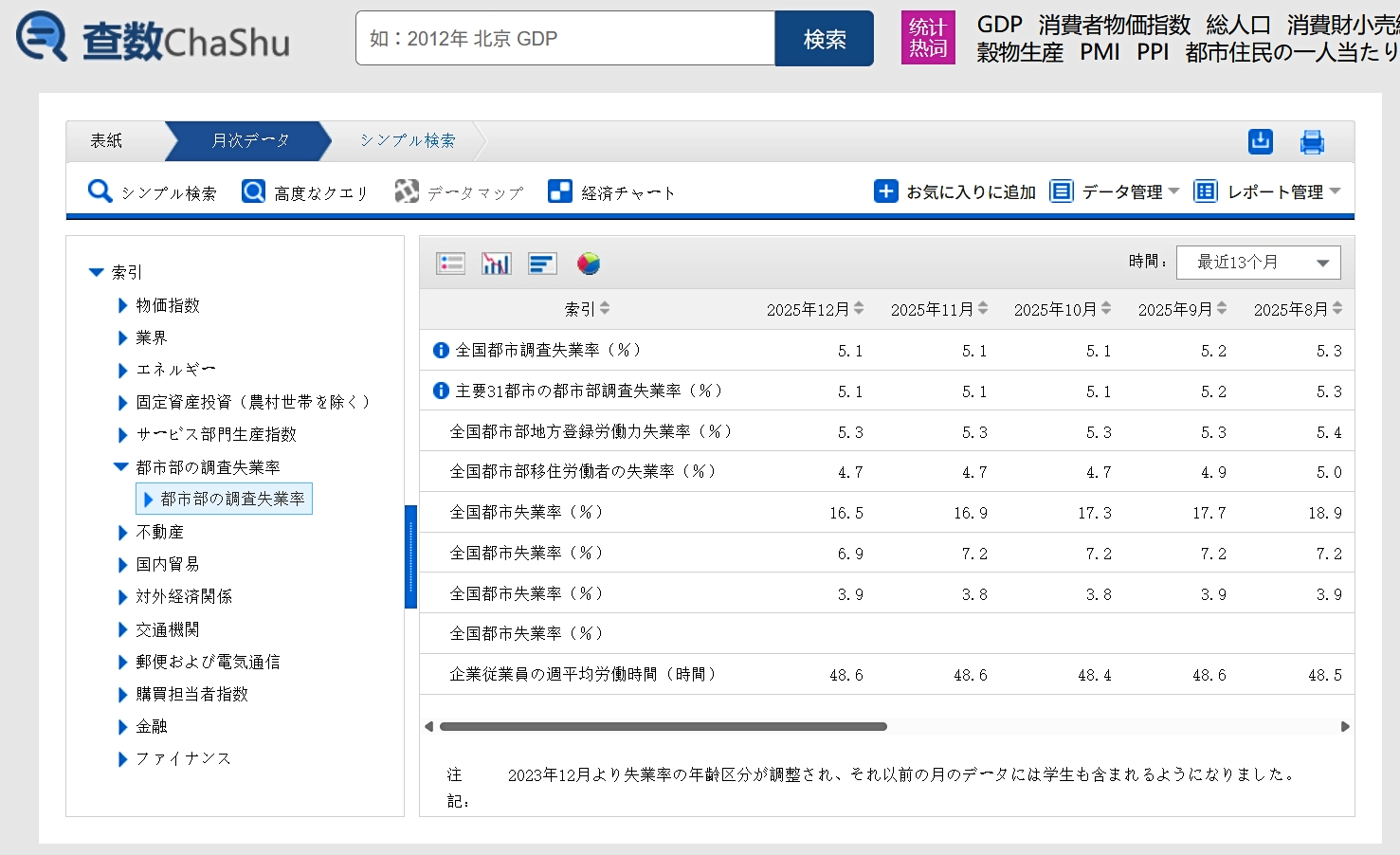
Task: Click the printer icon
Action: [1312, 142]
